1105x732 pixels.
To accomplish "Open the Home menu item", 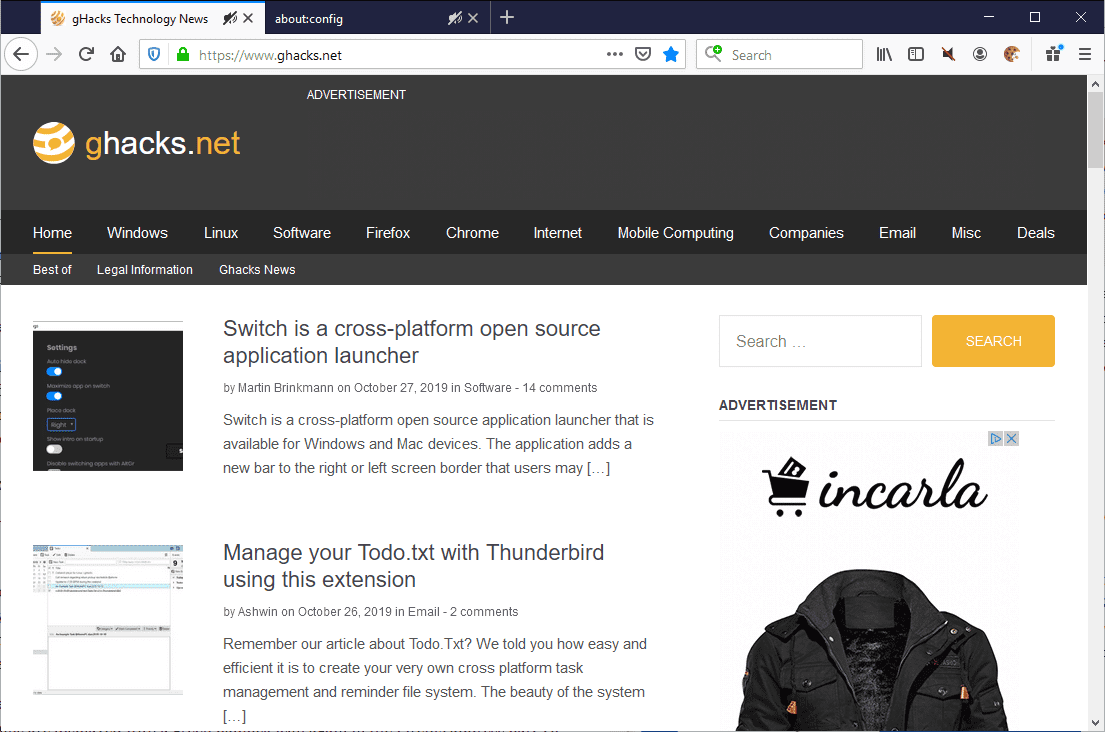I will (x=52, y=232).
